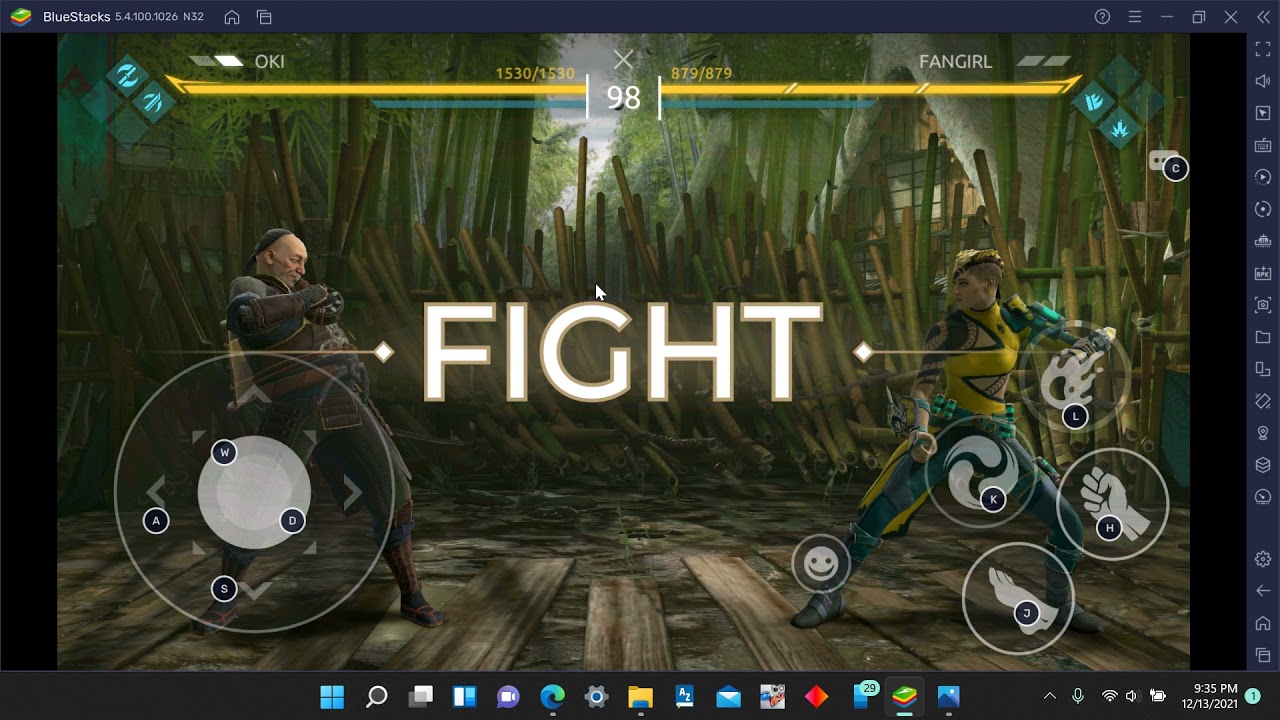The height and width of the screenshot is (720, 1280).
Task: Open the smiley emote button
Action: (820, 565)
